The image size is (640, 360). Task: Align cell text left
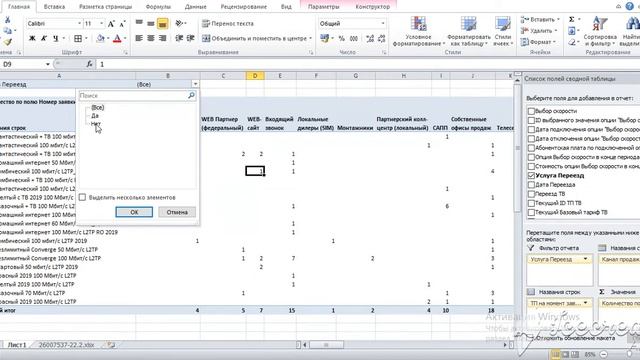pos(139,38)
